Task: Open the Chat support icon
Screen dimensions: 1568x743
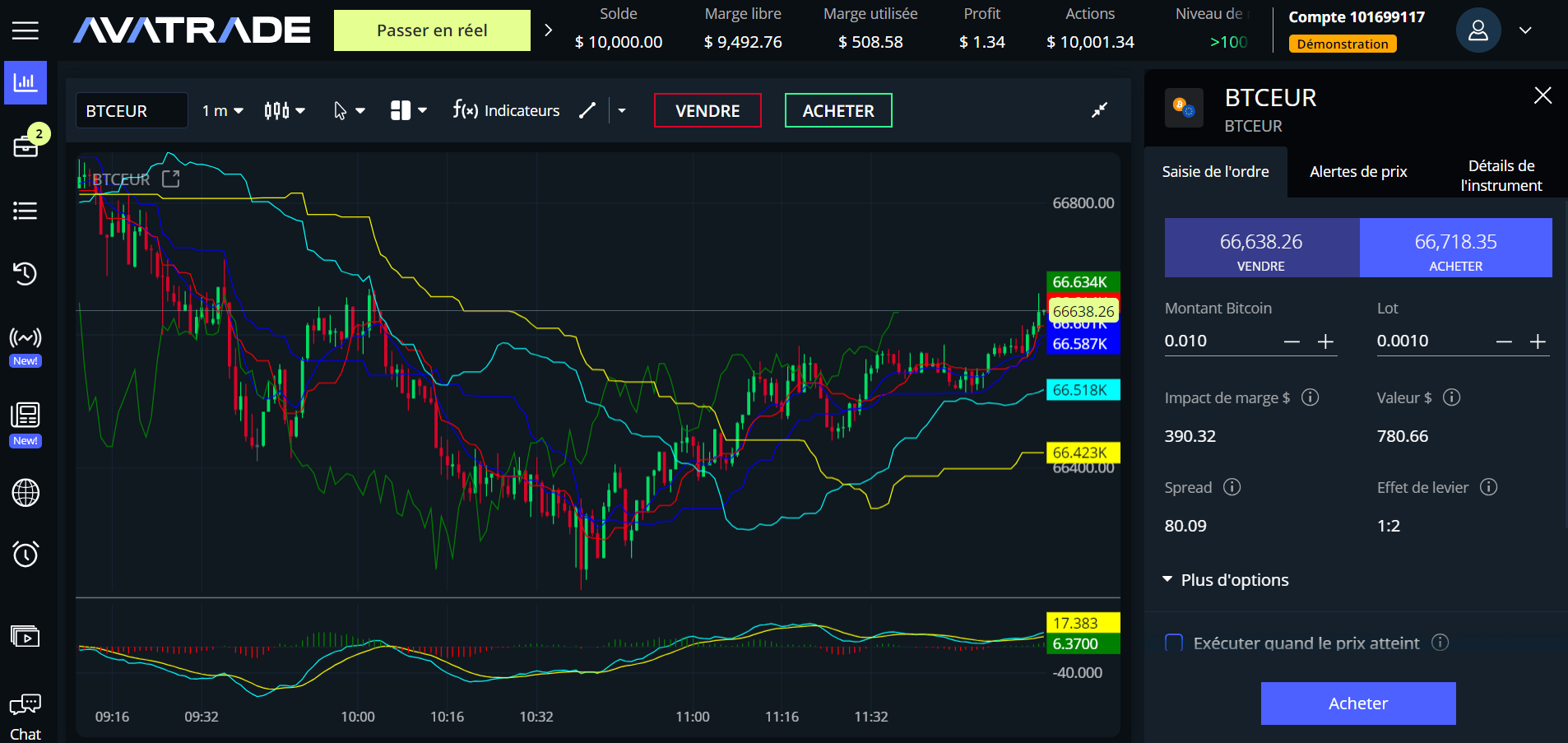Action: click(26, 715)
